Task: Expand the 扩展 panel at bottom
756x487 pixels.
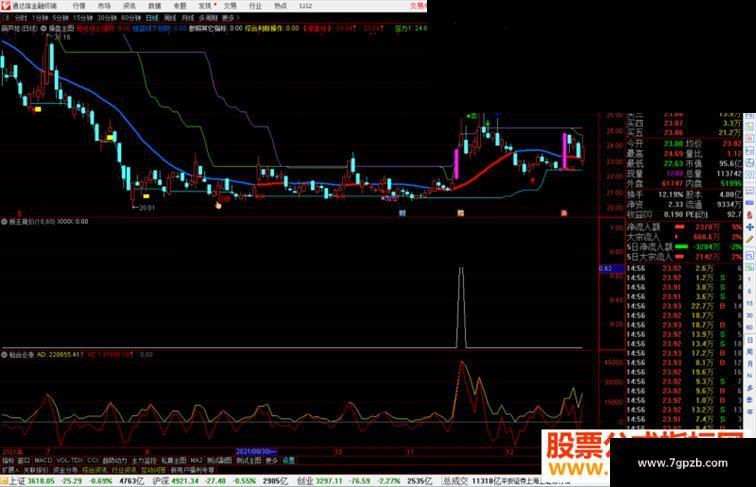Action: pyautogui.click(x=10, y=470)
